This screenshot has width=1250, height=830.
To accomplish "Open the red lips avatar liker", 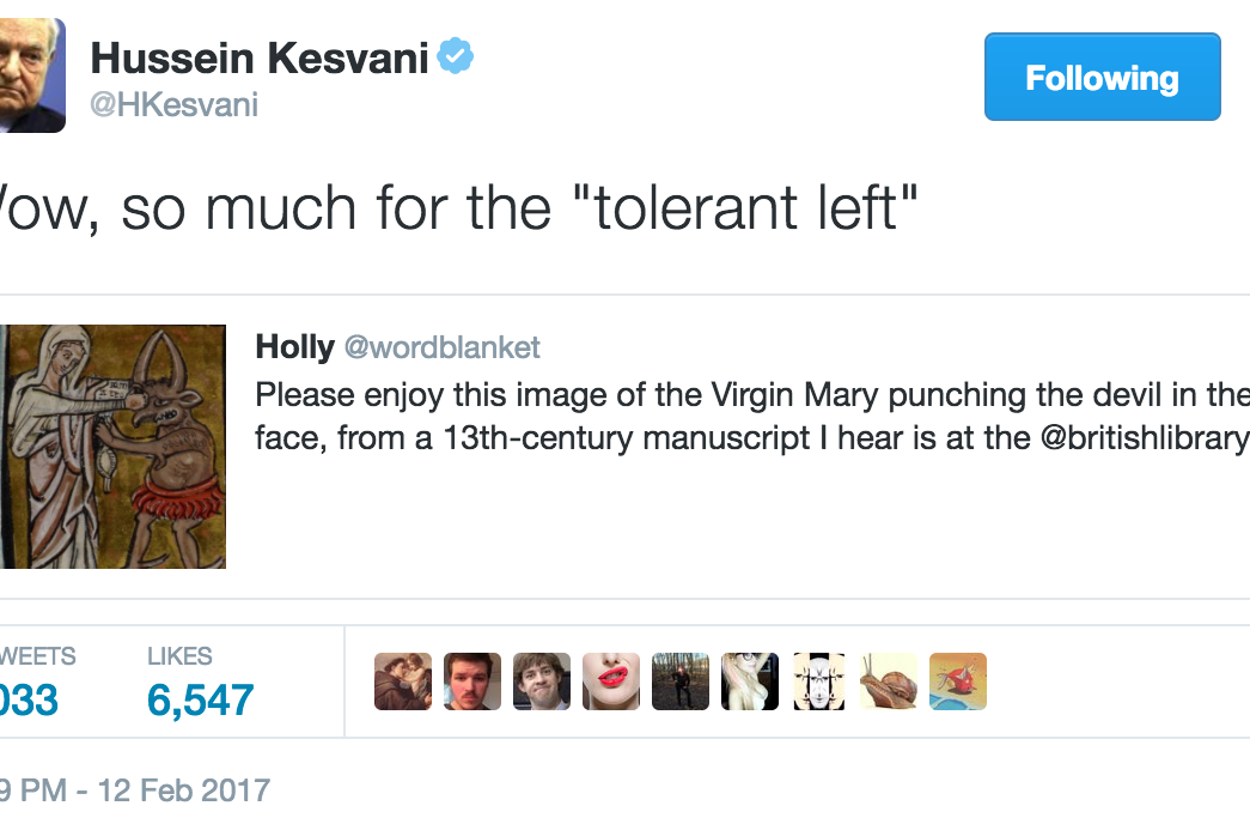I will click(x=611, y=682).
